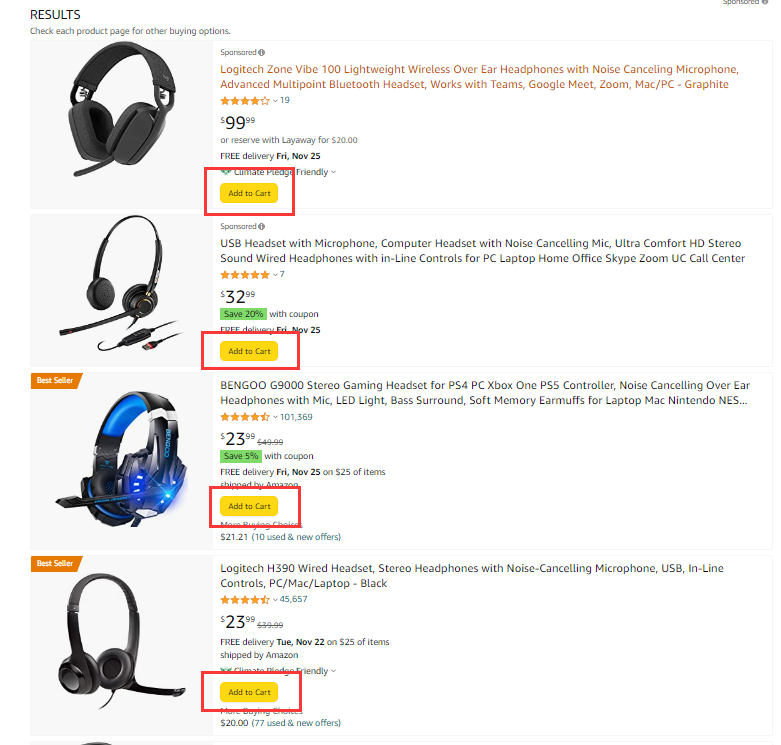Image resolution: width=781 pixels, height=745 pixels.
Task: Open BENGOO G9000 Stereo Gaming Headset title
Action: (x=485, y=393)
